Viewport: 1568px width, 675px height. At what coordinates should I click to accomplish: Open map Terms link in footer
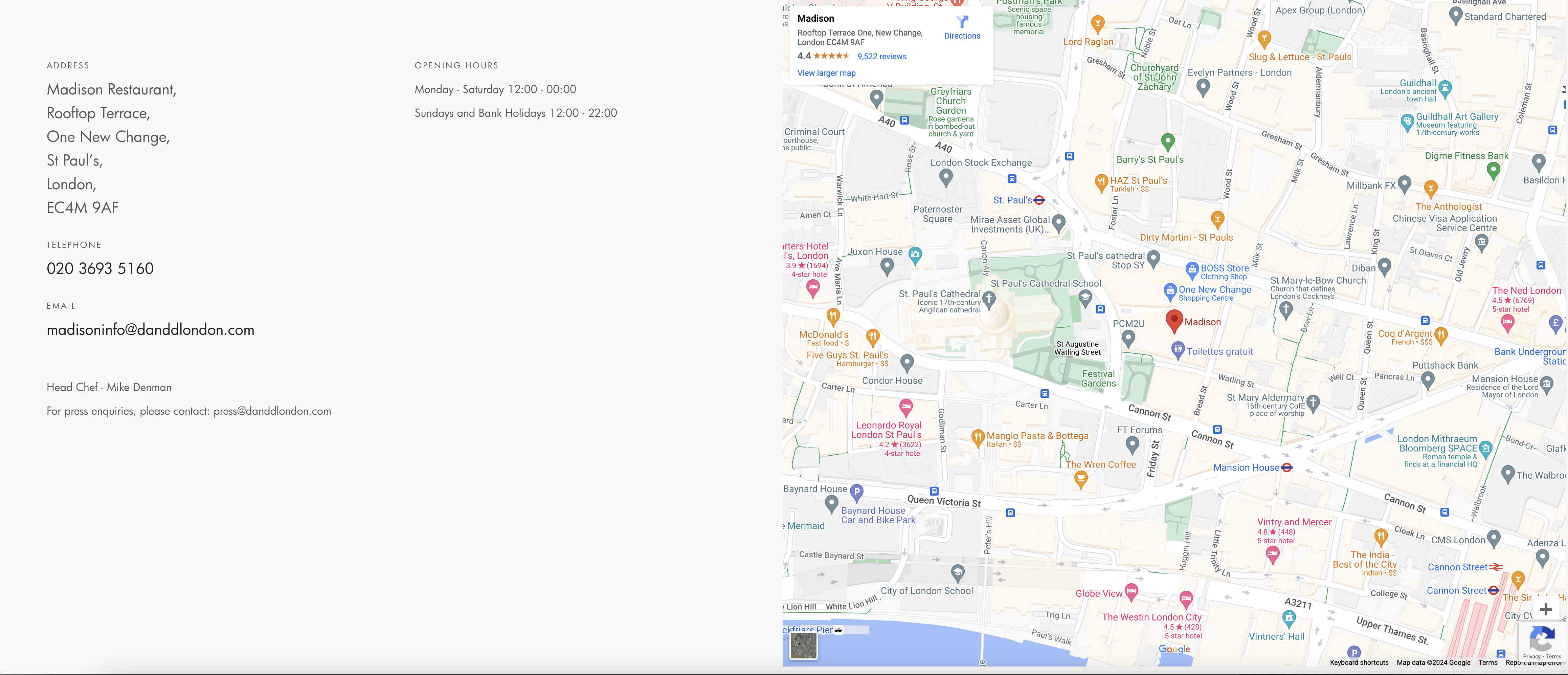click(x=1488, y=663)
